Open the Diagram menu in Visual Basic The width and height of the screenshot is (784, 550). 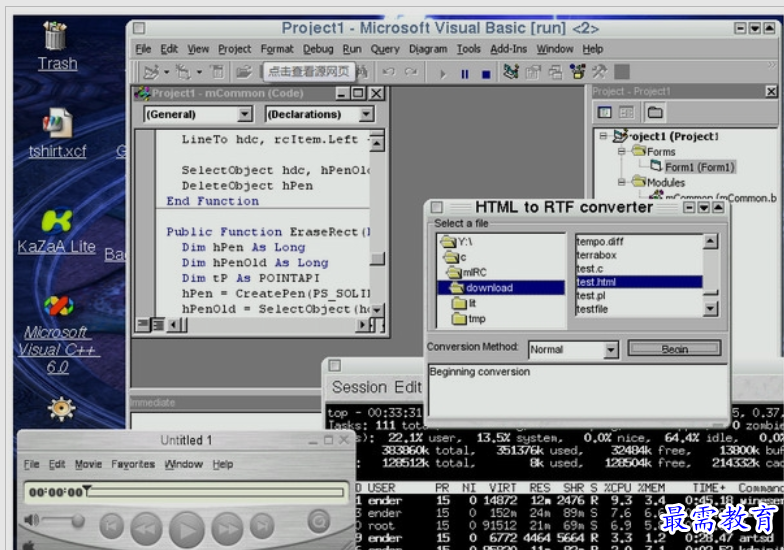(428, 49)
